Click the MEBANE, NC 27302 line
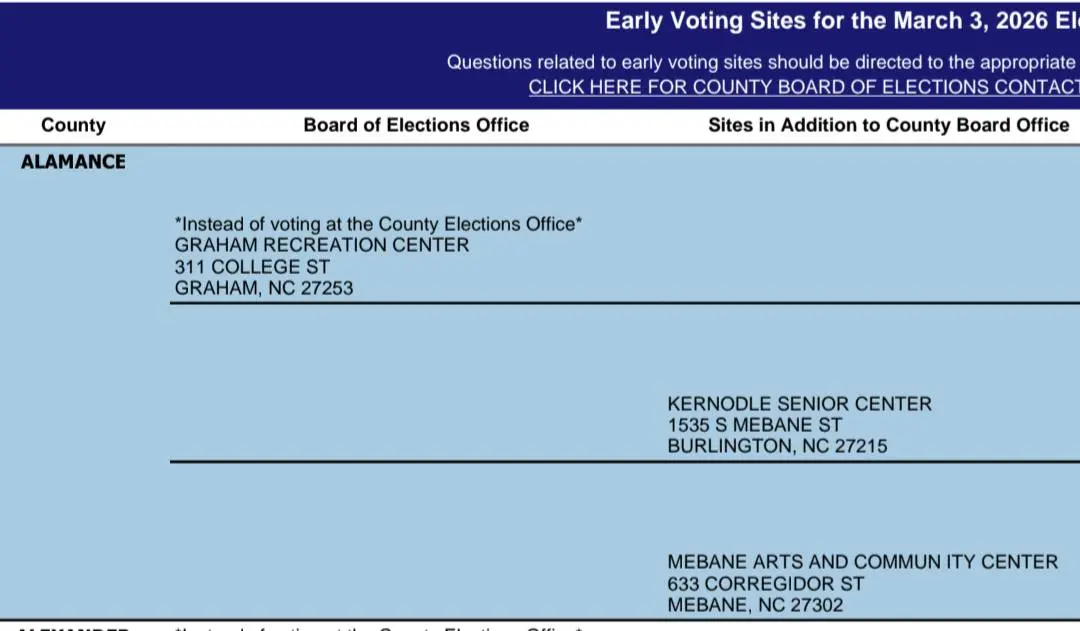 [755, 605]
